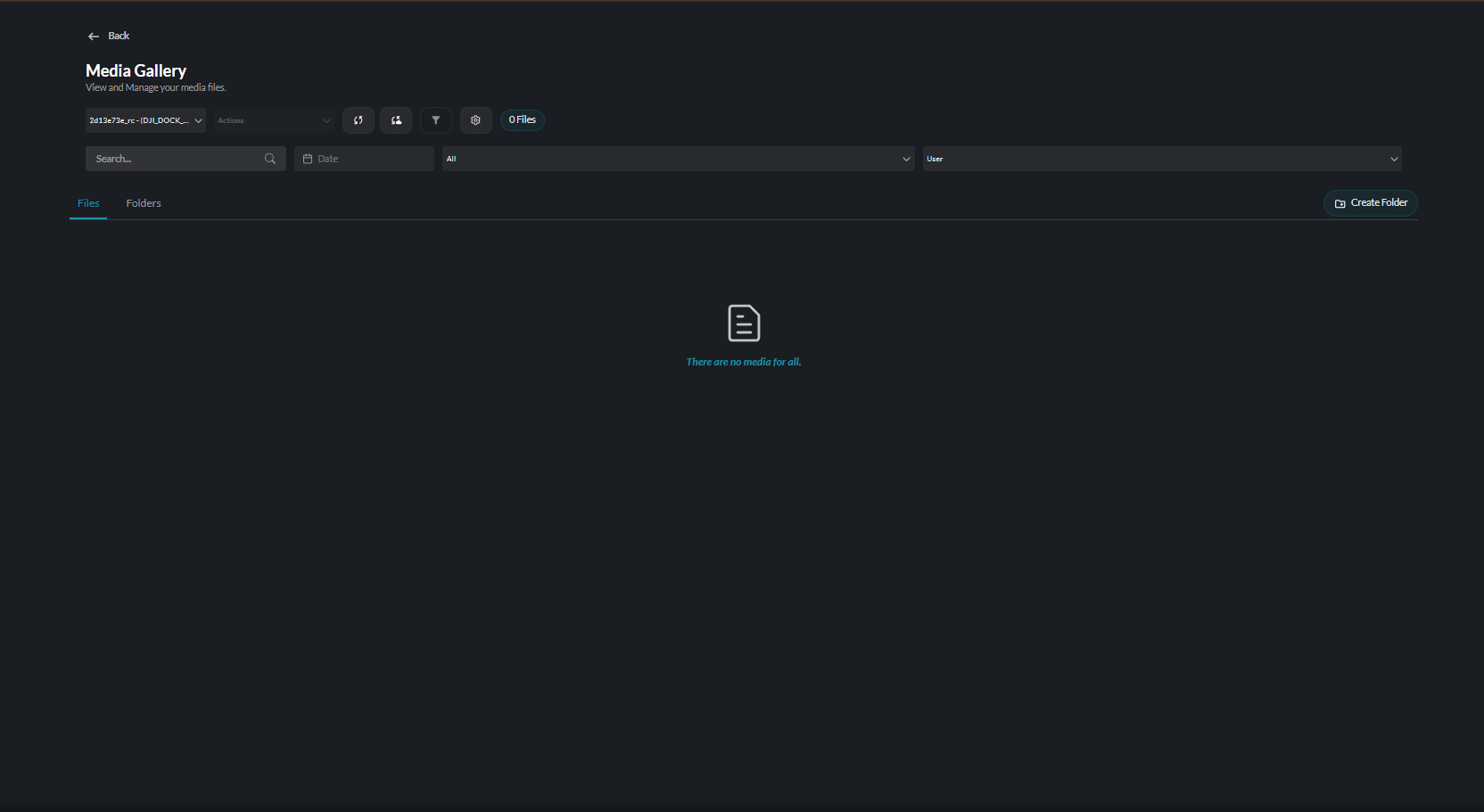
Task: Open filters with the funnel icon
Action: coord(436,120)
